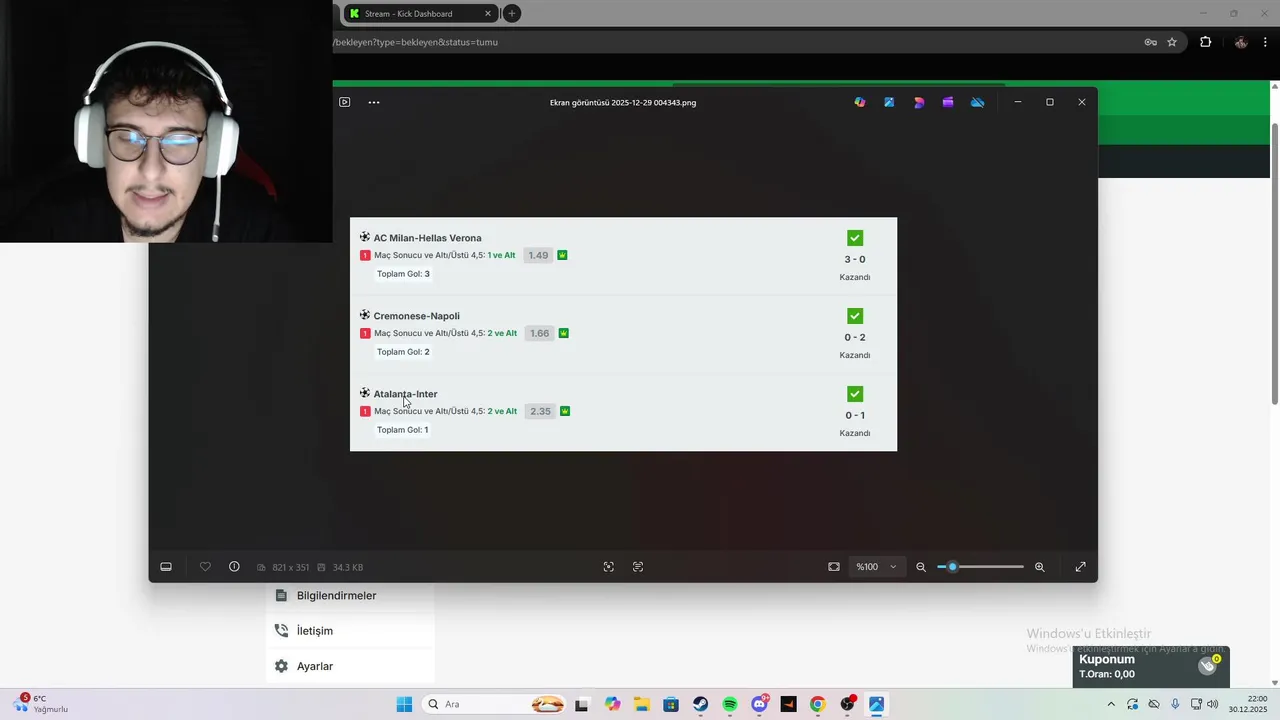Click the OneDrive cloud icon in Photos
1280x720 pixels.
click(x=978, y=102)
